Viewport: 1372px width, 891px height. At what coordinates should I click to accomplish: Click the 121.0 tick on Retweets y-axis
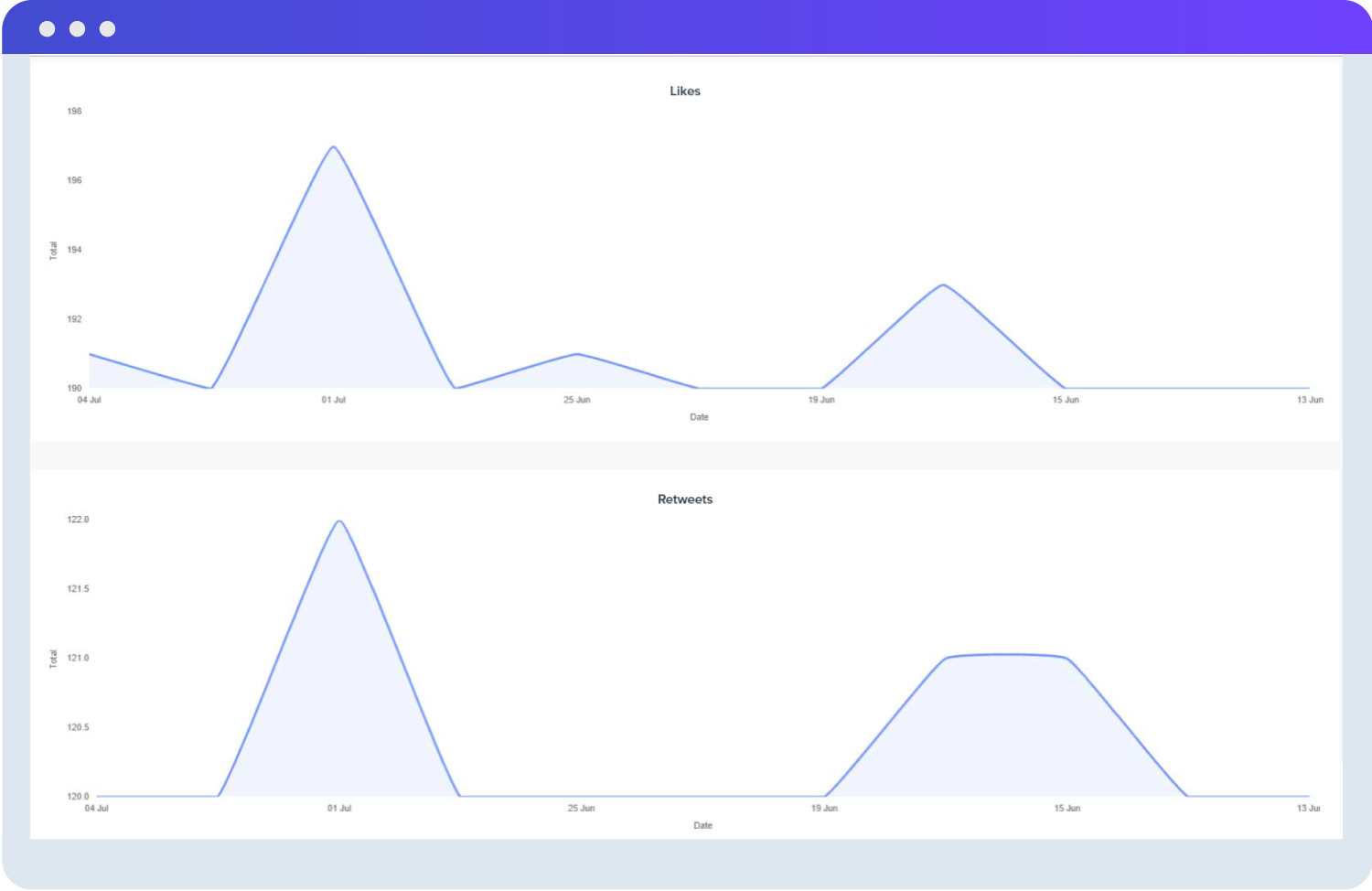click(78, 658)
